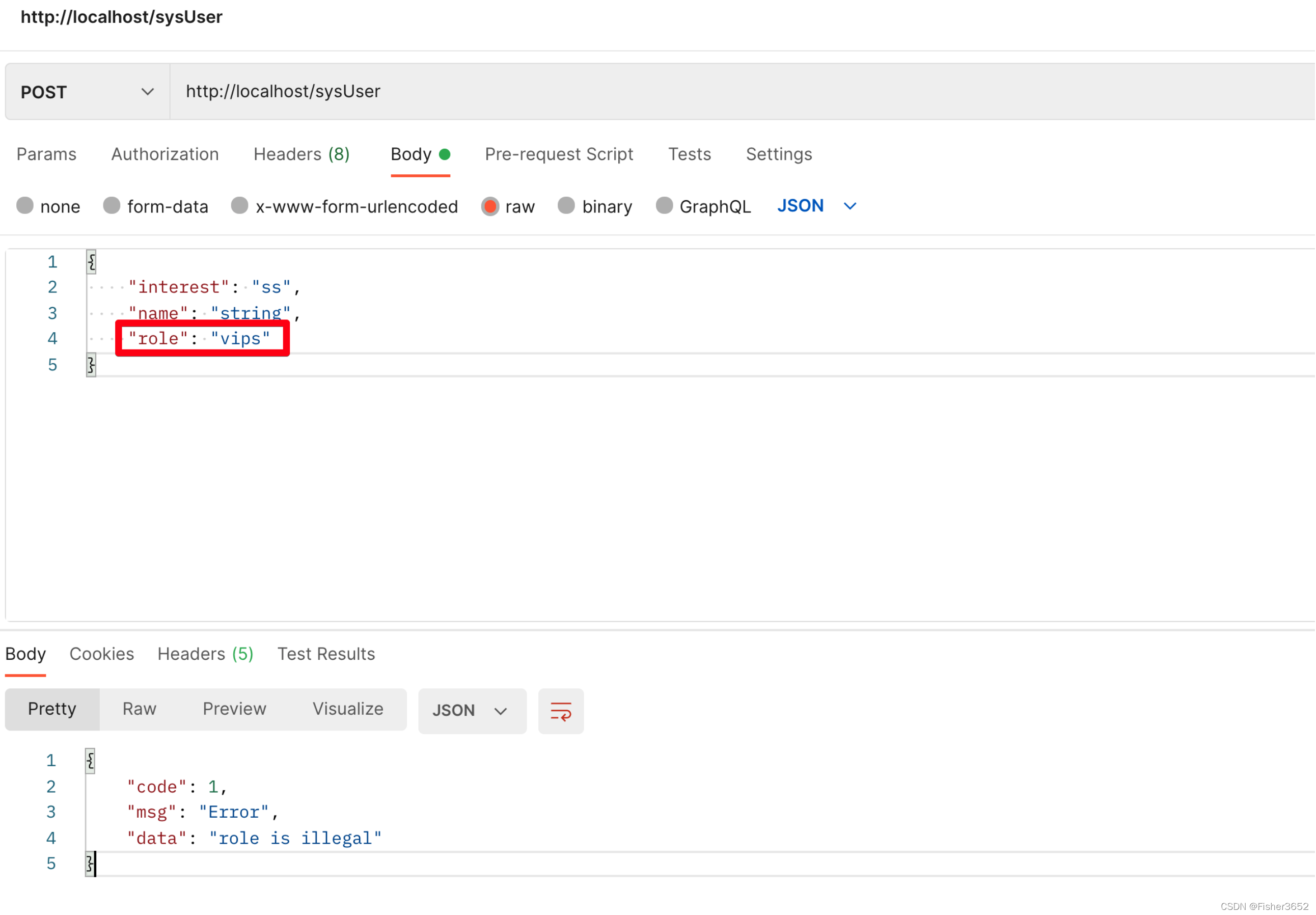Image resolution: width=1316 pixels, height=915 pixels.
Task: Click the "role is illegal" data line
Action: tap(254, 838)
